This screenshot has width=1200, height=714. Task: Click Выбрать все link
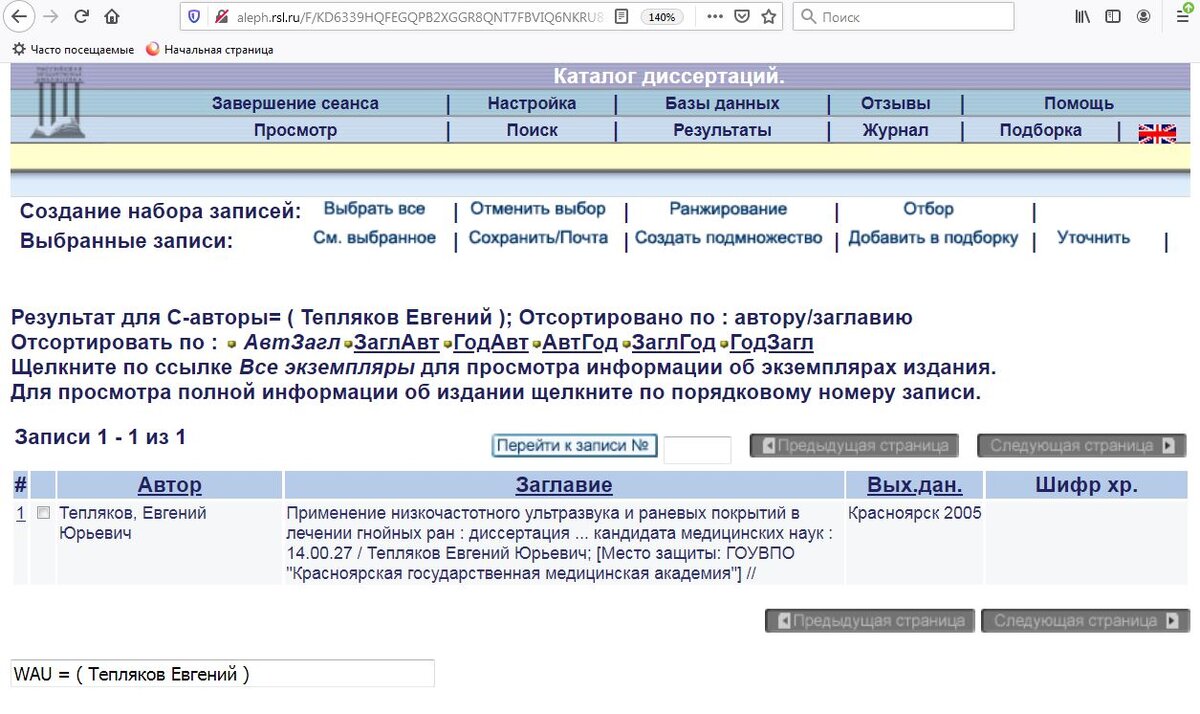tap(374, 209)
